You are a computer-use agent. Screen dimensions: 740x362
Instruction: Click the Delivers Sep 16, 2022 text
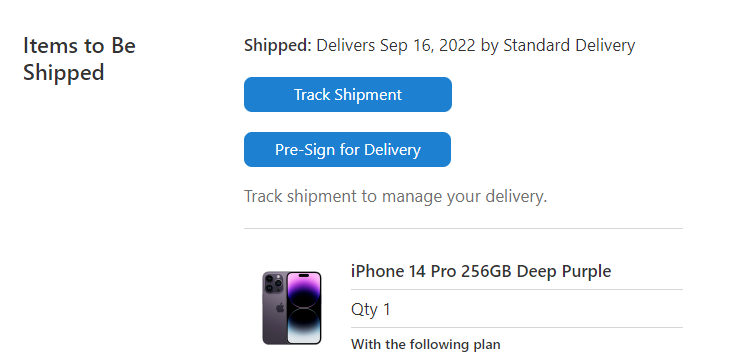(396, 46)
